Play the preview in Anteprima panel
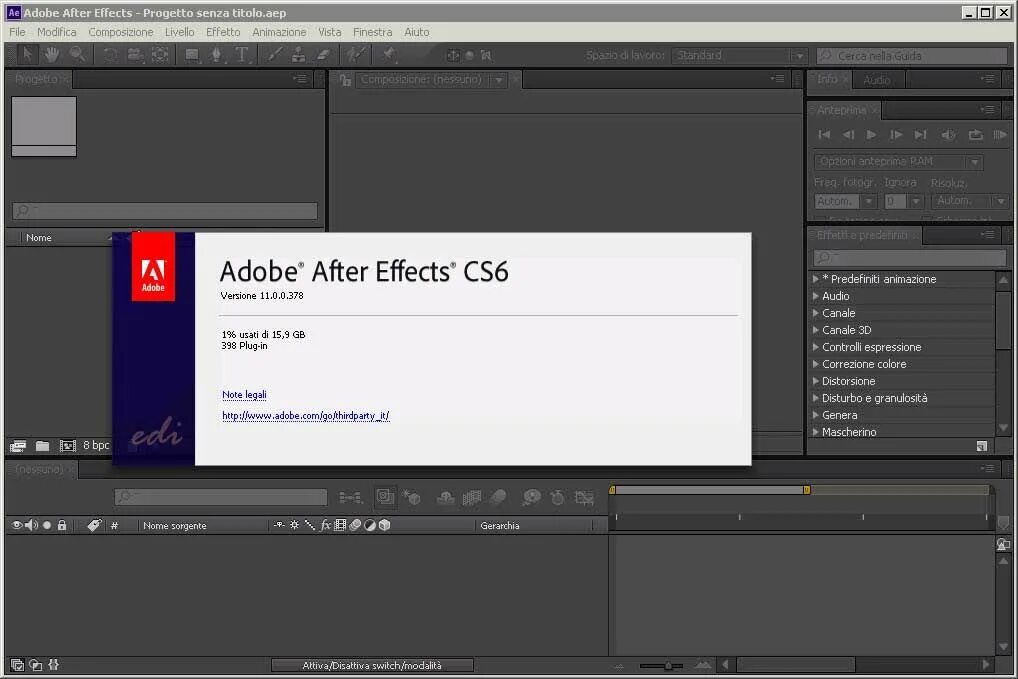 click(871, 135)
